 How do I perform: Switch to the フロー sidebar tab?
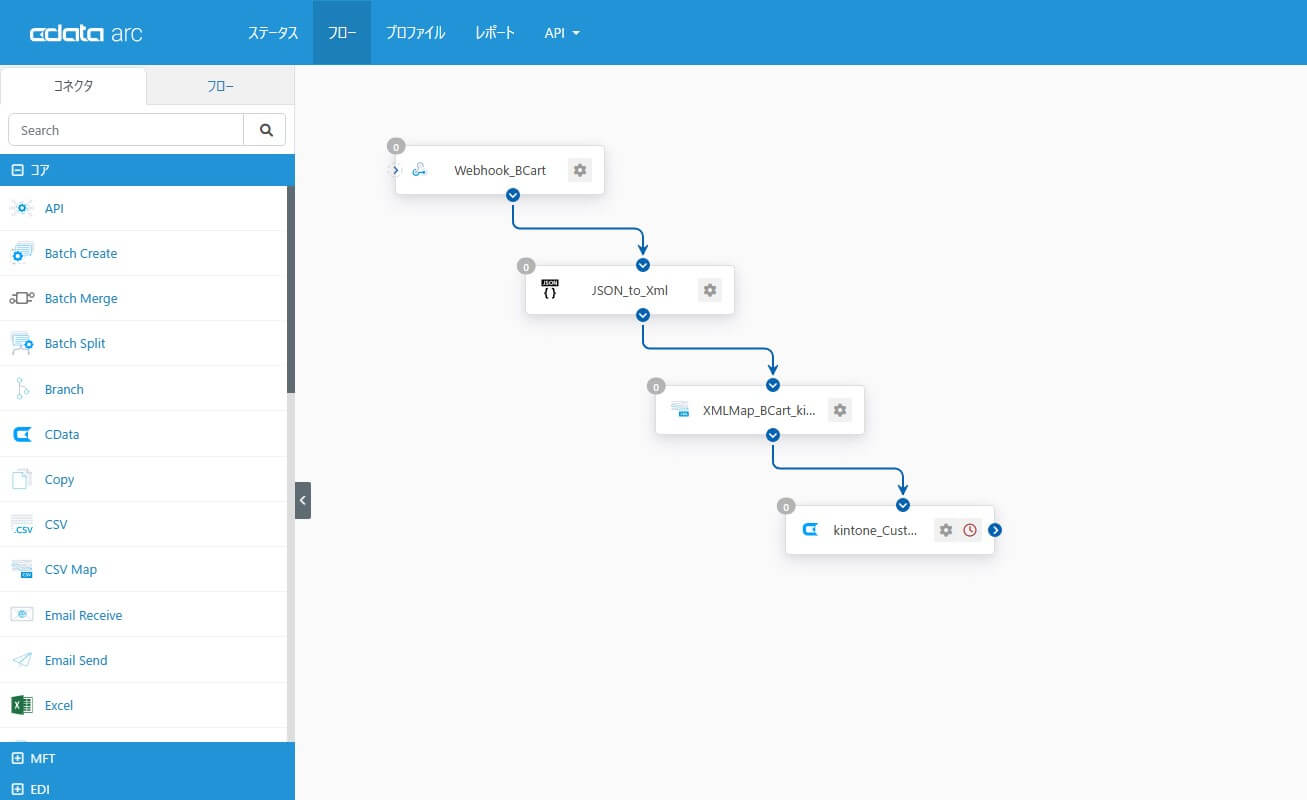(220, 86)
